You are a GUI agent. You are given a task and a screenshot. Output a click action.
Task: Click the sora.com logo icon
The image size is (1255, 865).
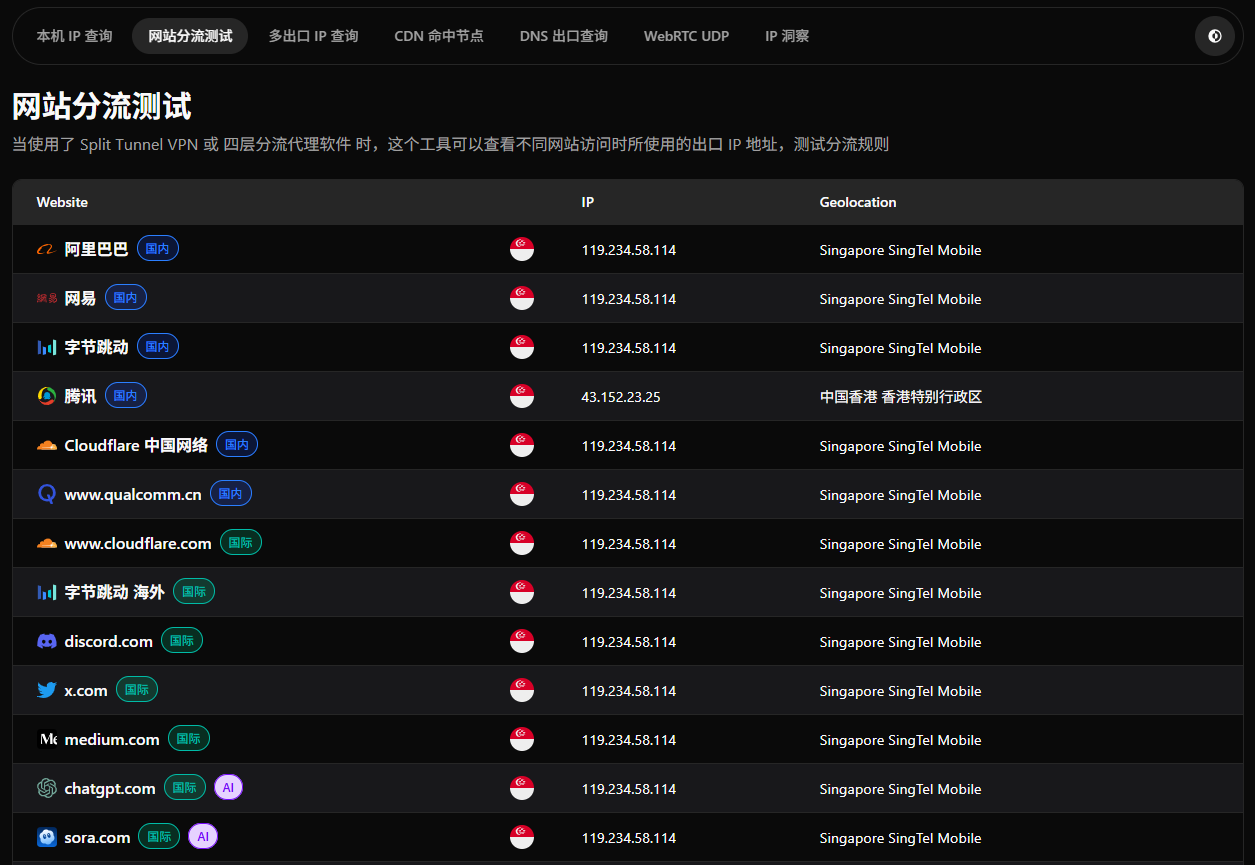[x=46, y=838]
